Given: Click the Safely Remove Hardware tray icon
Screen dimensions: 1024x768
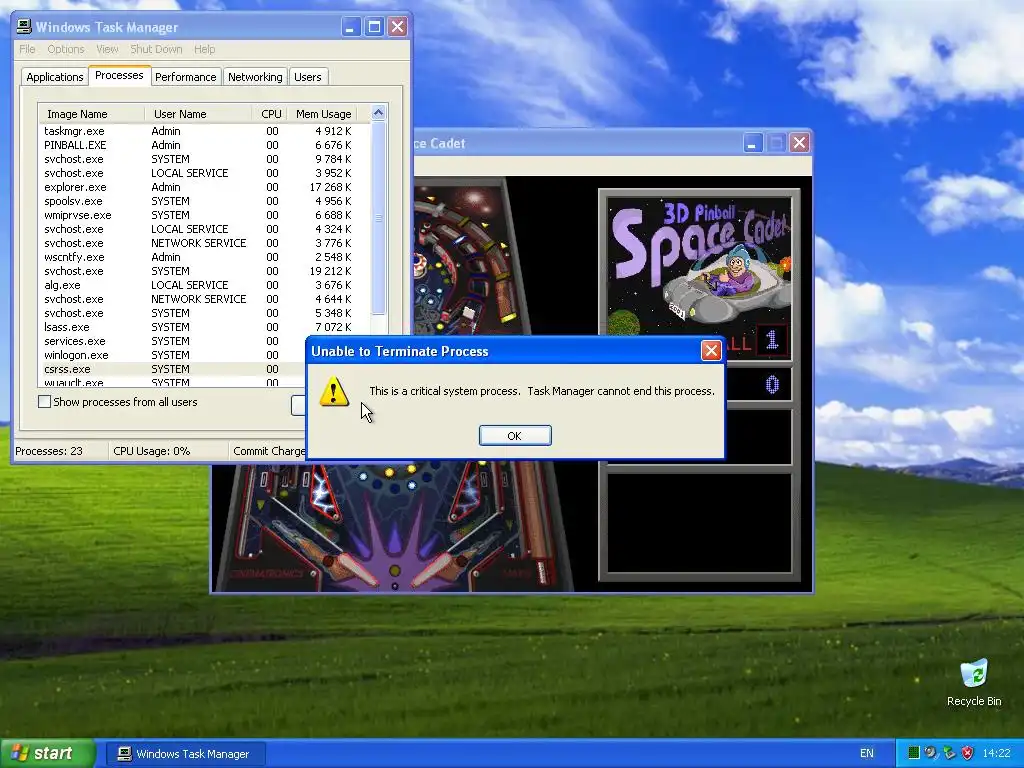Looking at the screenshot, I should click(x=949, y=753).
